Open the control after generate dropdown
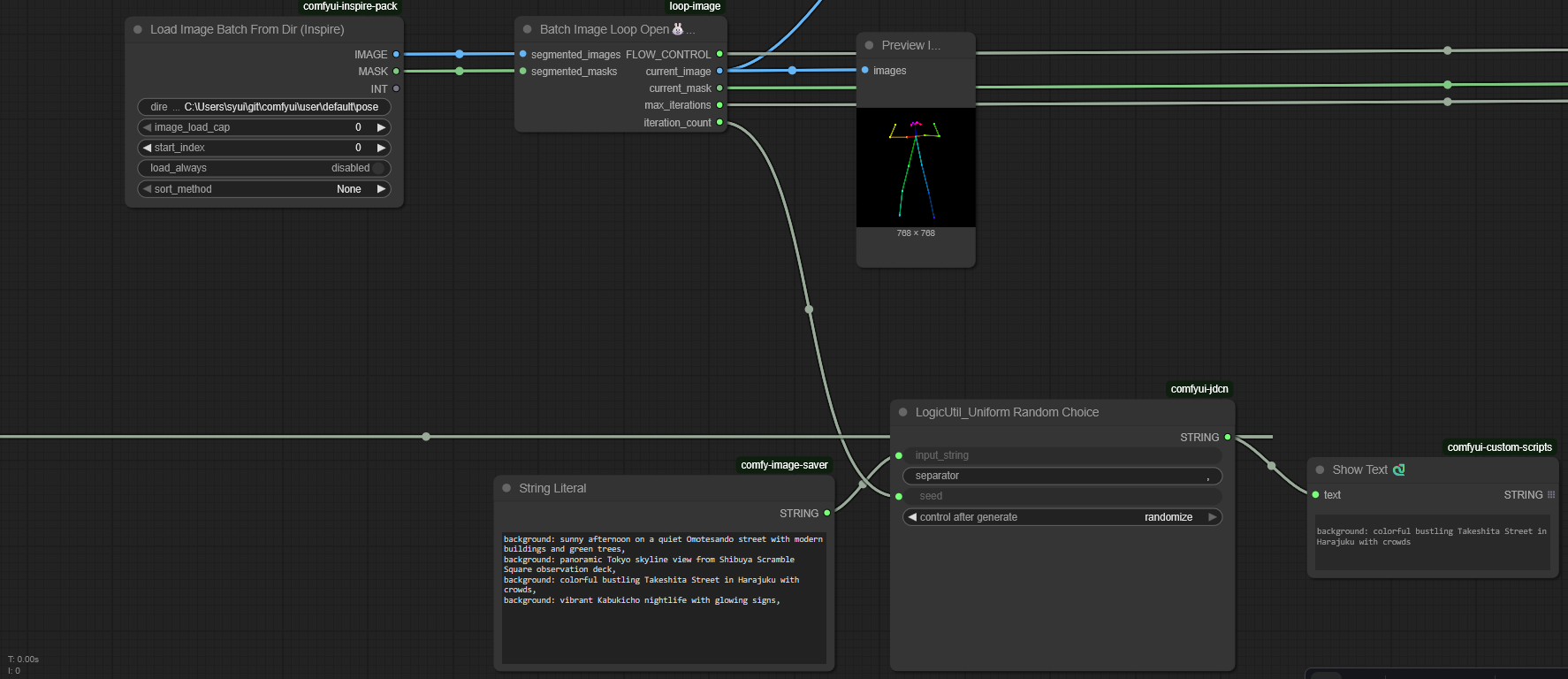This screenshot has width=1568, height=679. (x=1061, y=517)
